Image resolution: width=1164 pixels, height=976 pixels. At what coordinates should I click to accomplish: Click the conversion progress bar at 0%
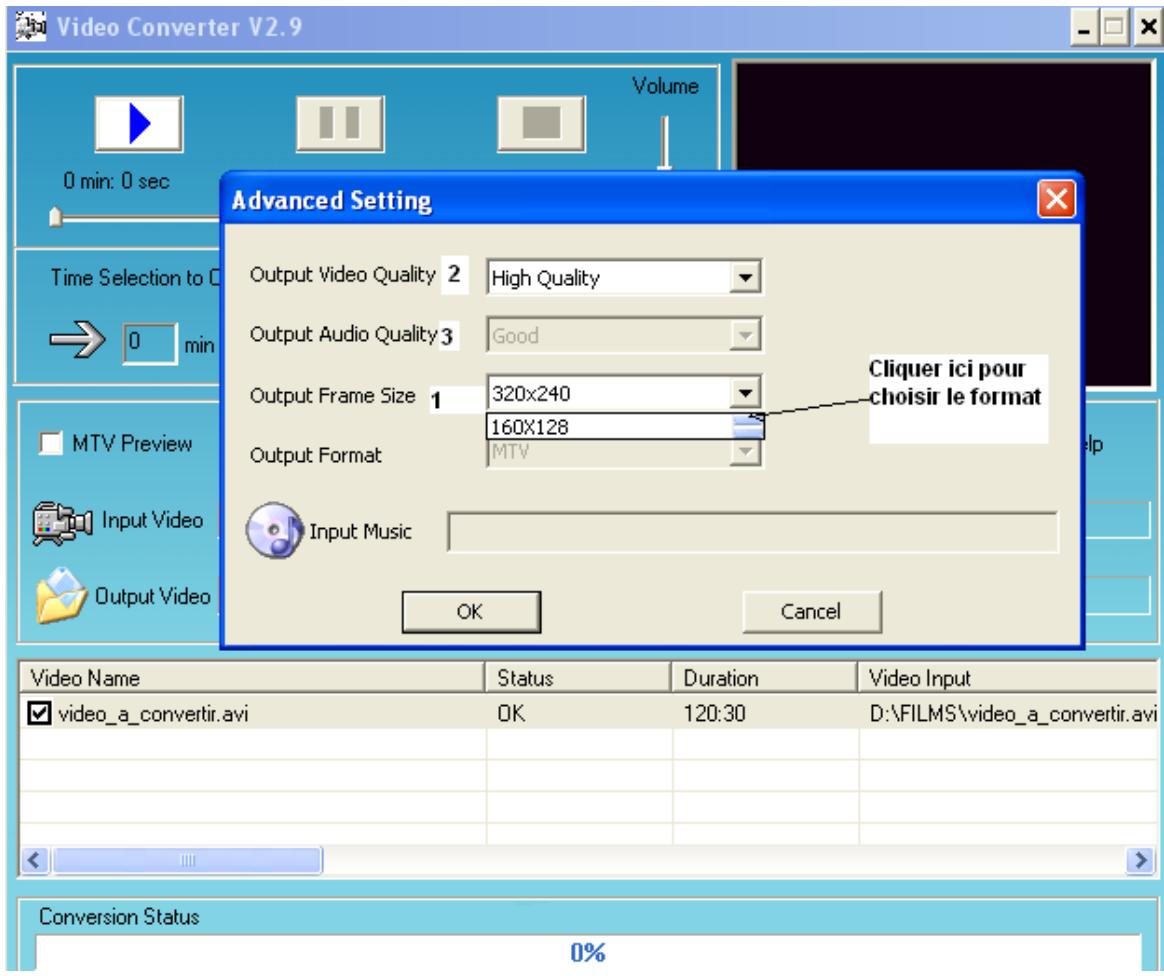click(588, 952)
